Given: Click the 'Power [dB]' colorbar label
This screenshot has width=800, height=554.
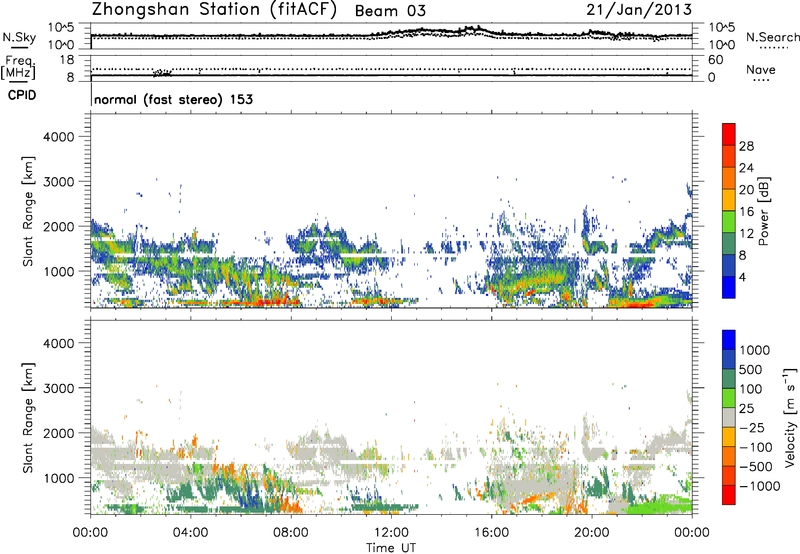Looking at the screenshot, I should tap(763, 211).
